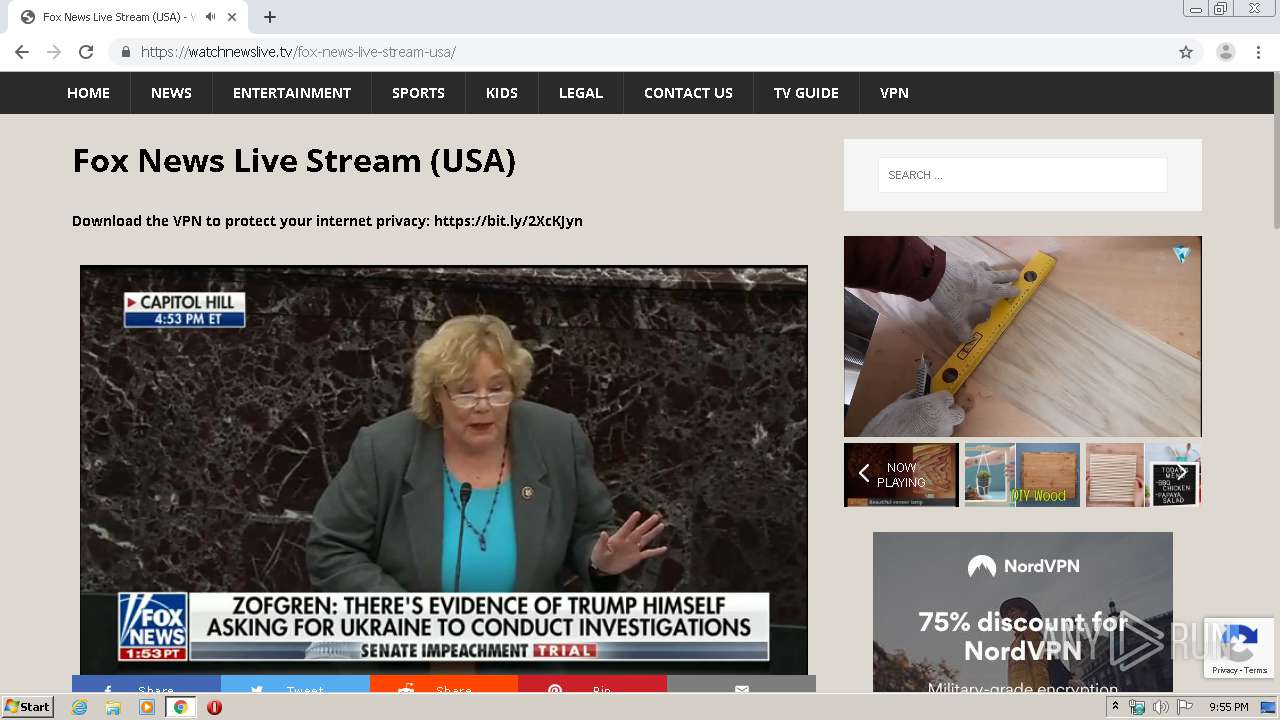Viewport: 1280px width, 720px height.
Task: Open the ENTERTAINMENT menu item
Action: pyautogui.click(x=292, y=93)
